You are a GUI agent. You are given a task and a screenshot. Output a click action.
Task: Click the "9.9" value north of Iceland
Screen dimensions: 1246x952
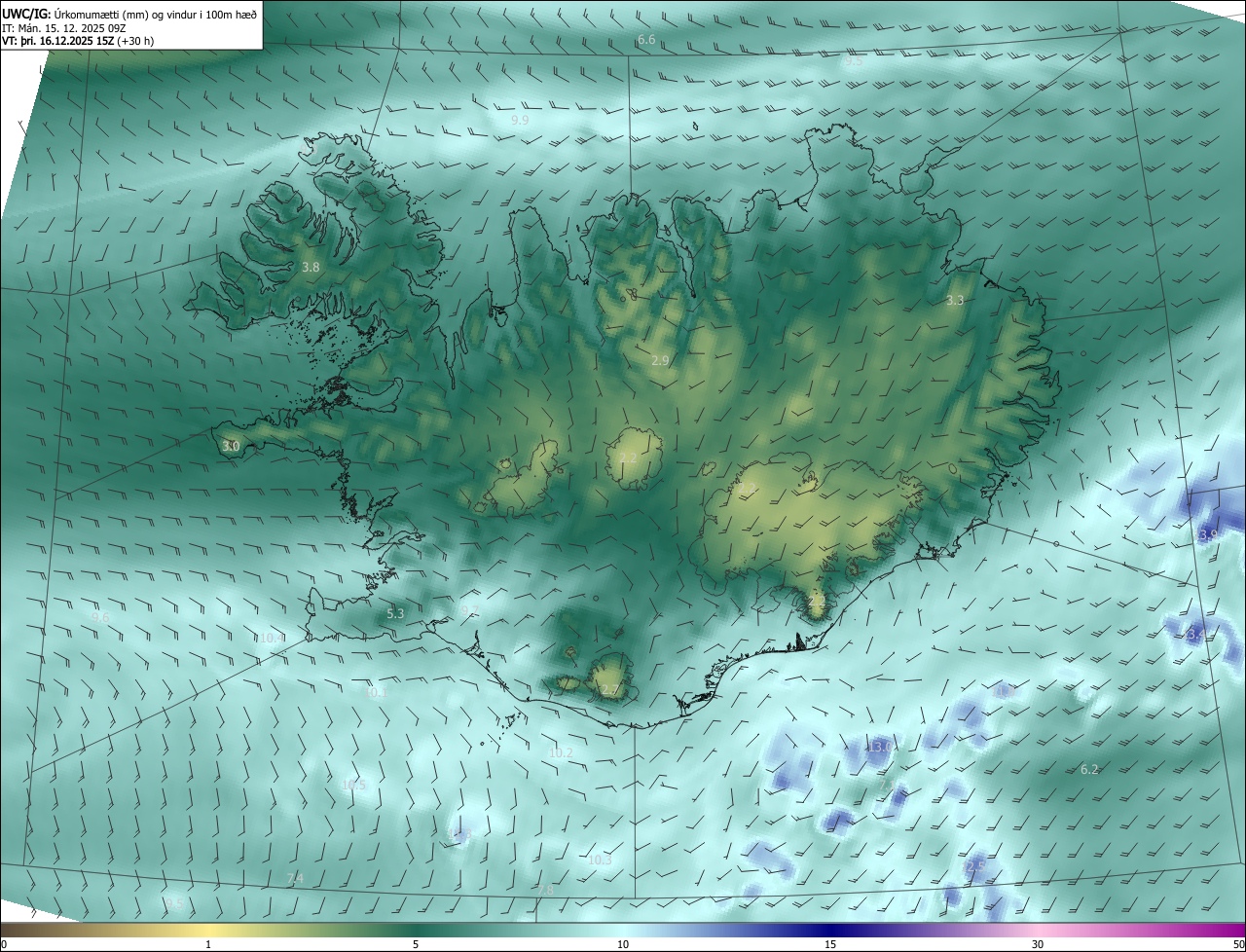click(520, 120)
